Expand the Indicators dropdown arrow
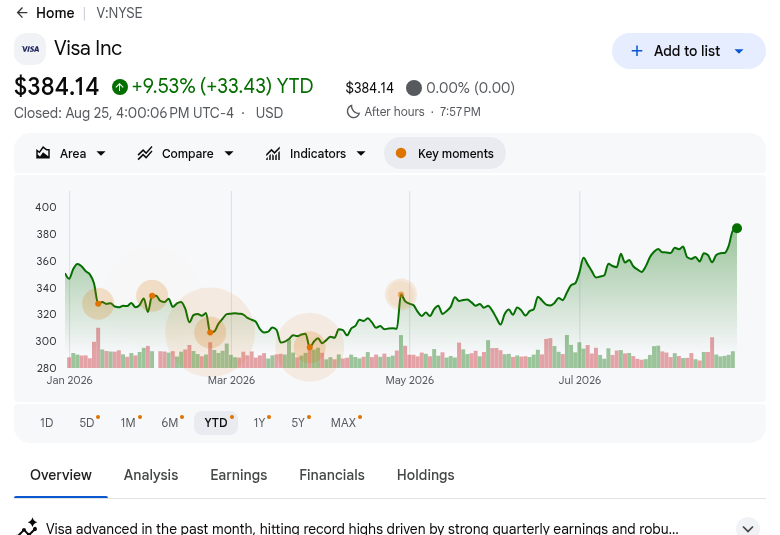The width and height of the screenshot is (780, 535). [x=361, y=153]
